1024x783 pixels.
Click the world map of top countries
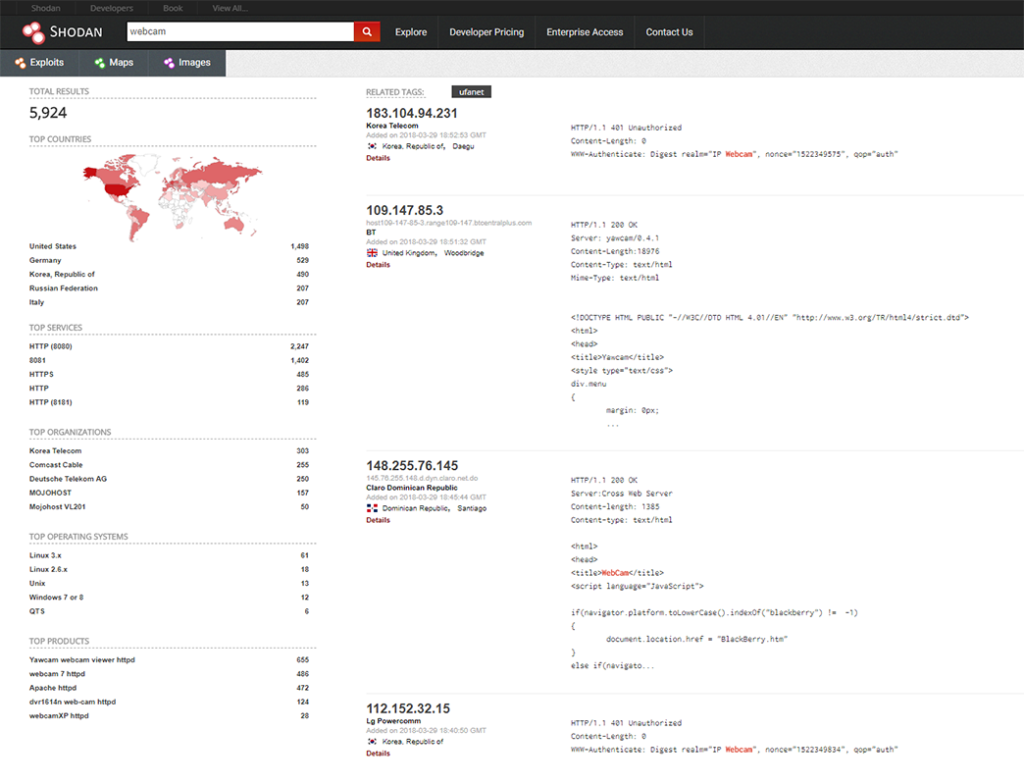pos(172,196)
